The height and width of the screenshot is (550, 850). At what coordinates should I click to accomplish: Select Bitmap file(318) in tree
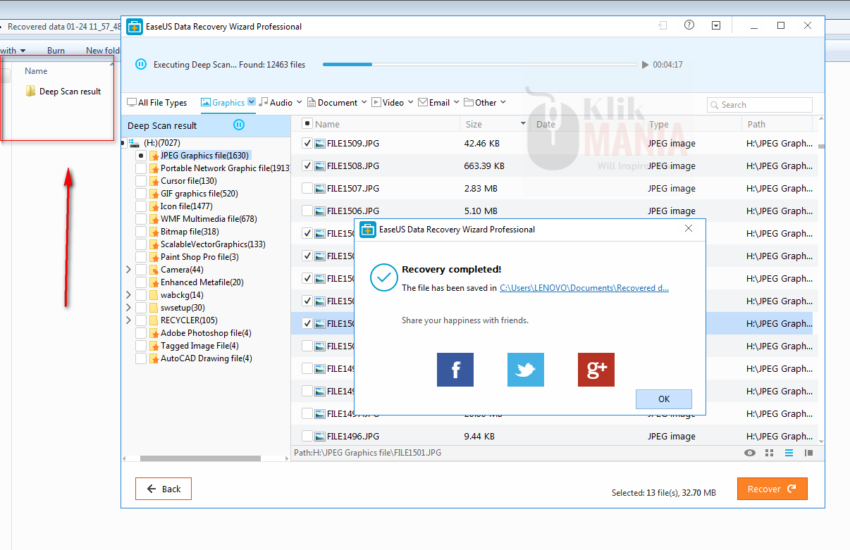tap(189, 231)
